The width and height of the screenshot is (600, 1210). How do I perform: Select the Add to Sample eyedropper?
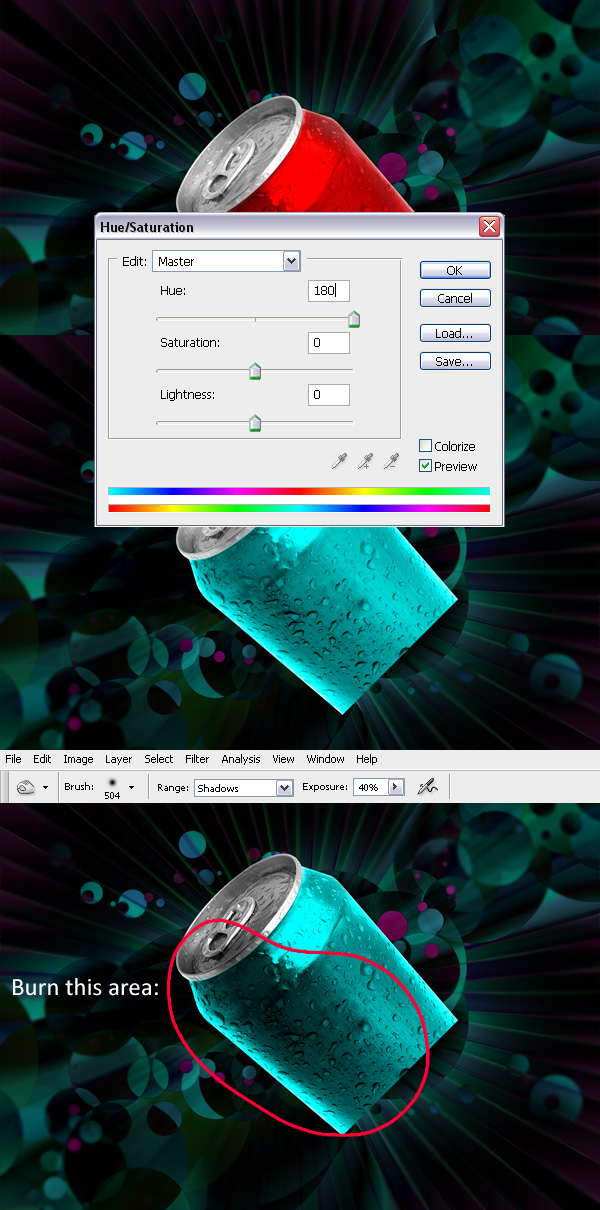366,461
